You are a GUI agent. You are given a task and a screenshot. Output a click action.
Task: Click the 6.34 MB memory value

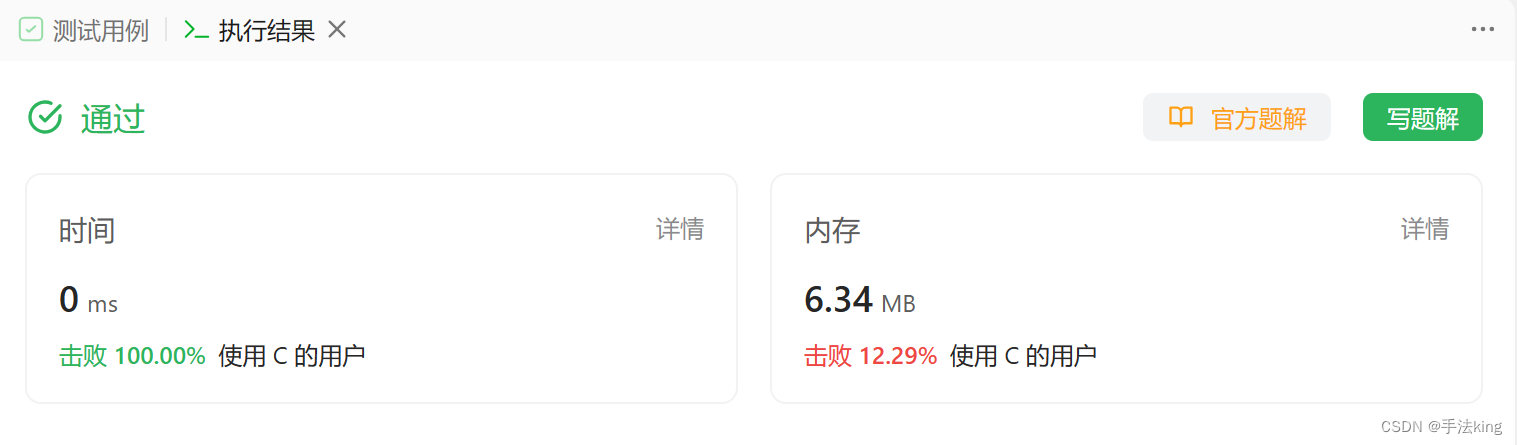pos(860,300)
